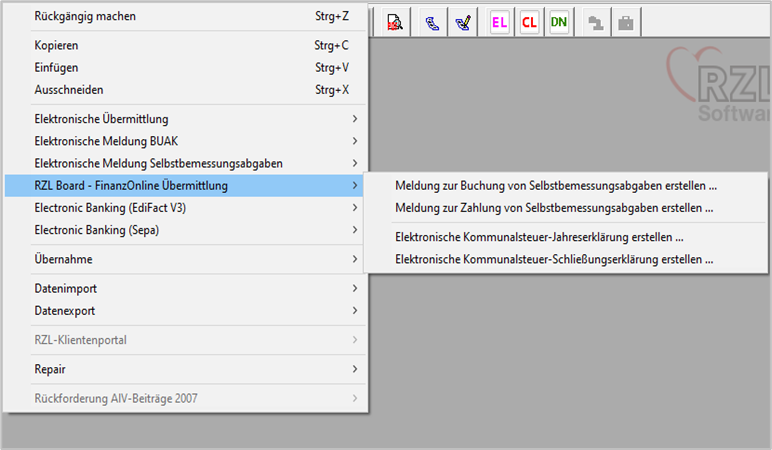
Task: Open the document preview magnifier icon
Action: click(x=395, y=22)
